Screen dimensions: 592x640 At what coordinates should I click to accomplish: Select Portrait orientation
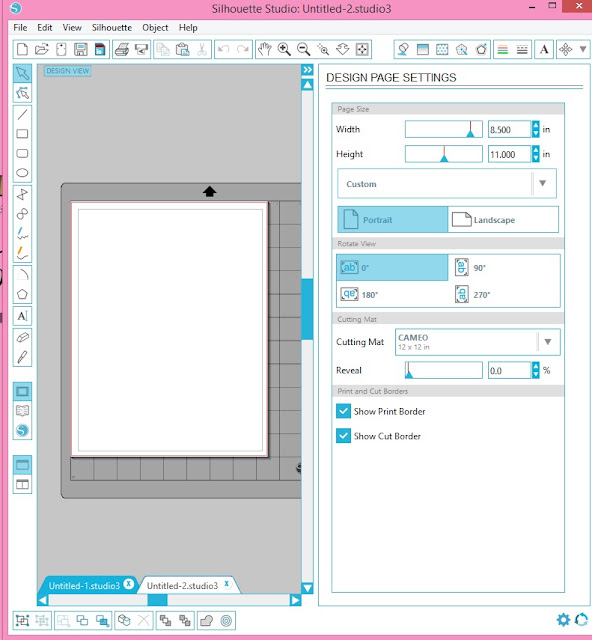coord(392,220)
